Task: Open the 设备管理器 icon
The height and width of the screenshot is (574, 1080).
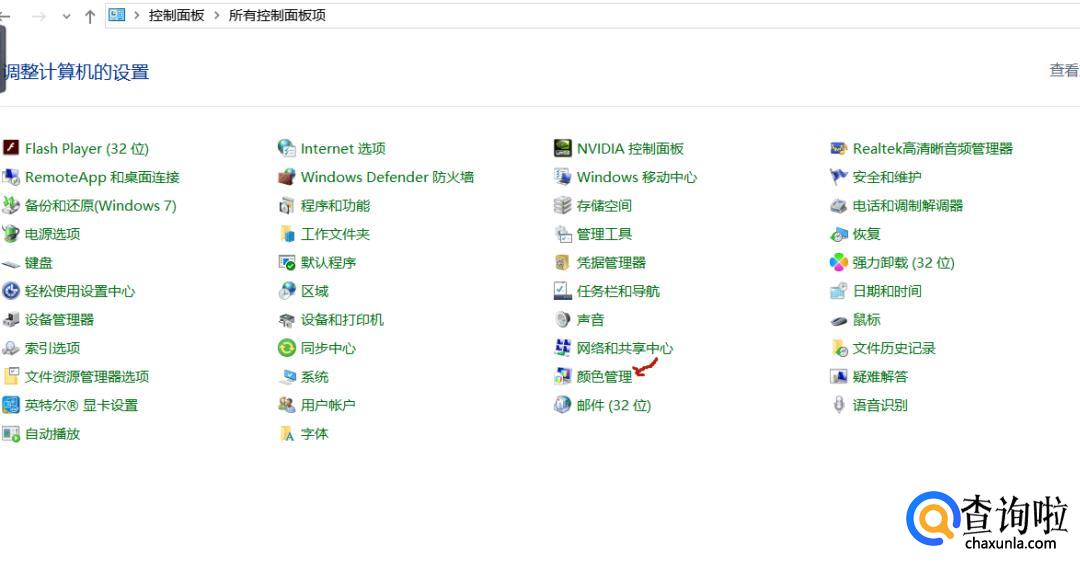Action: tap(11, 320)
